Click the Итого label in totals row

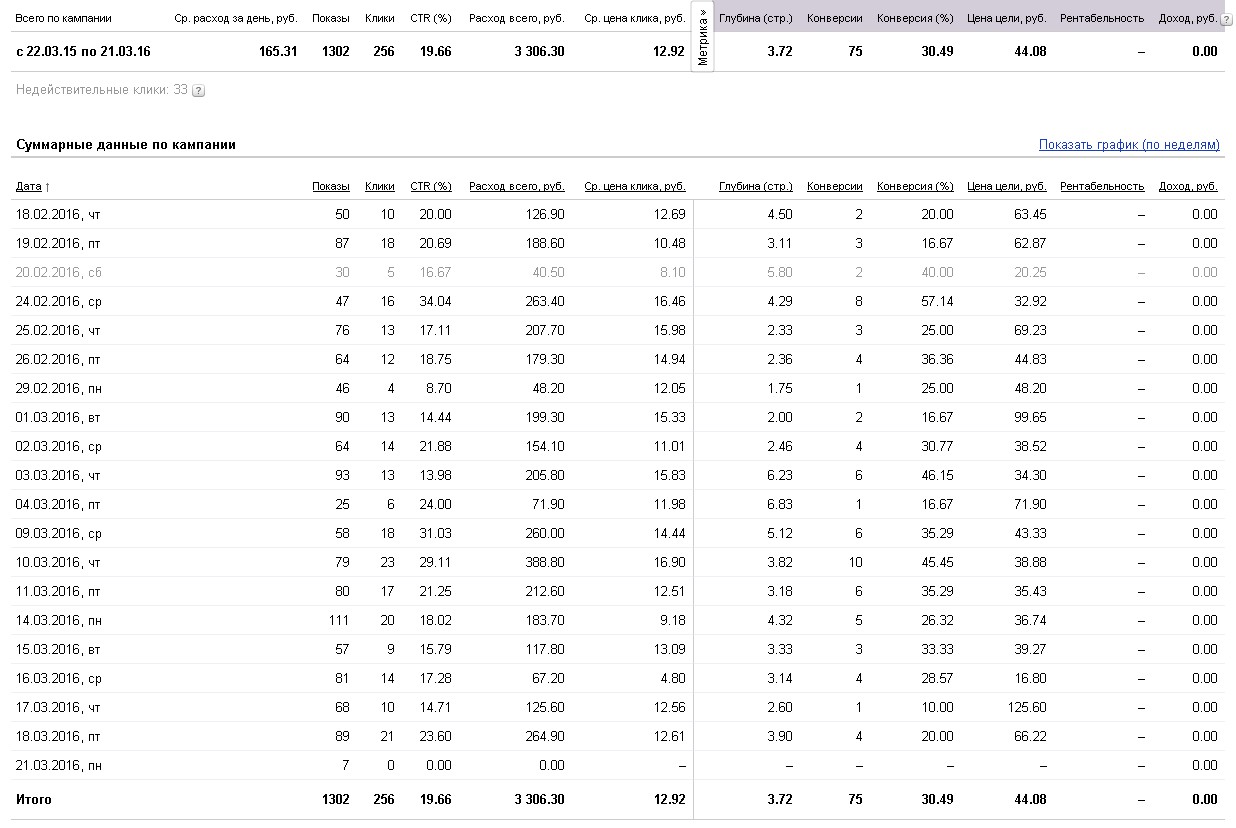[34, 799]
